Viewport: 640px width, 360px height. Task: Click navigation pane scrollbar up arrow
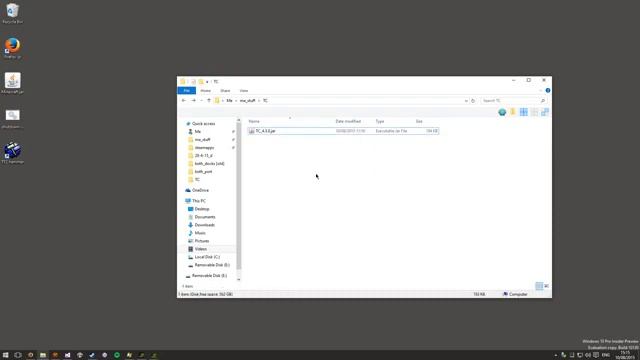[239, 120]
